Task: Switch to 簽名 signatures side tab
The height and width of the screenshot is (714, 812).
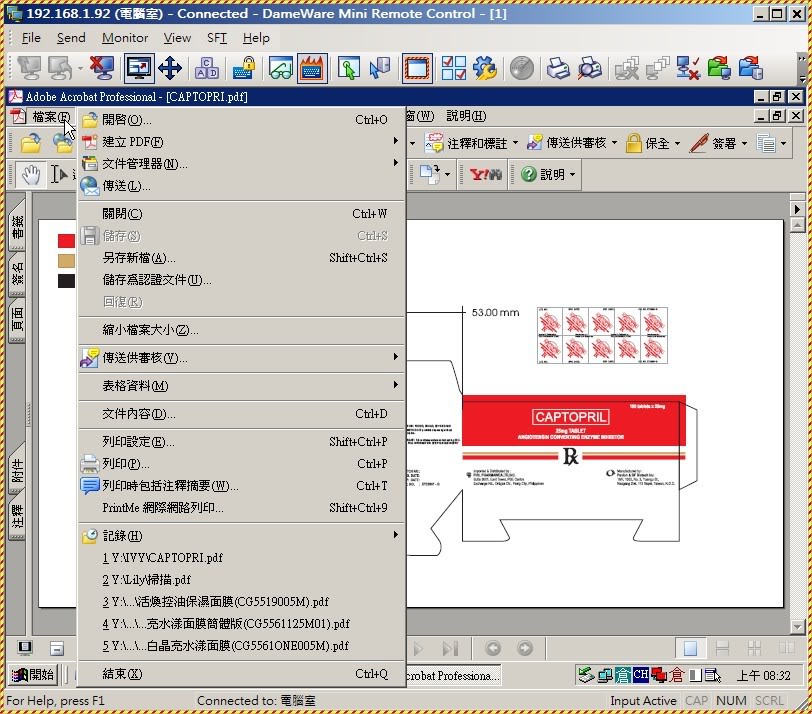Action: [x=17, y=274]
